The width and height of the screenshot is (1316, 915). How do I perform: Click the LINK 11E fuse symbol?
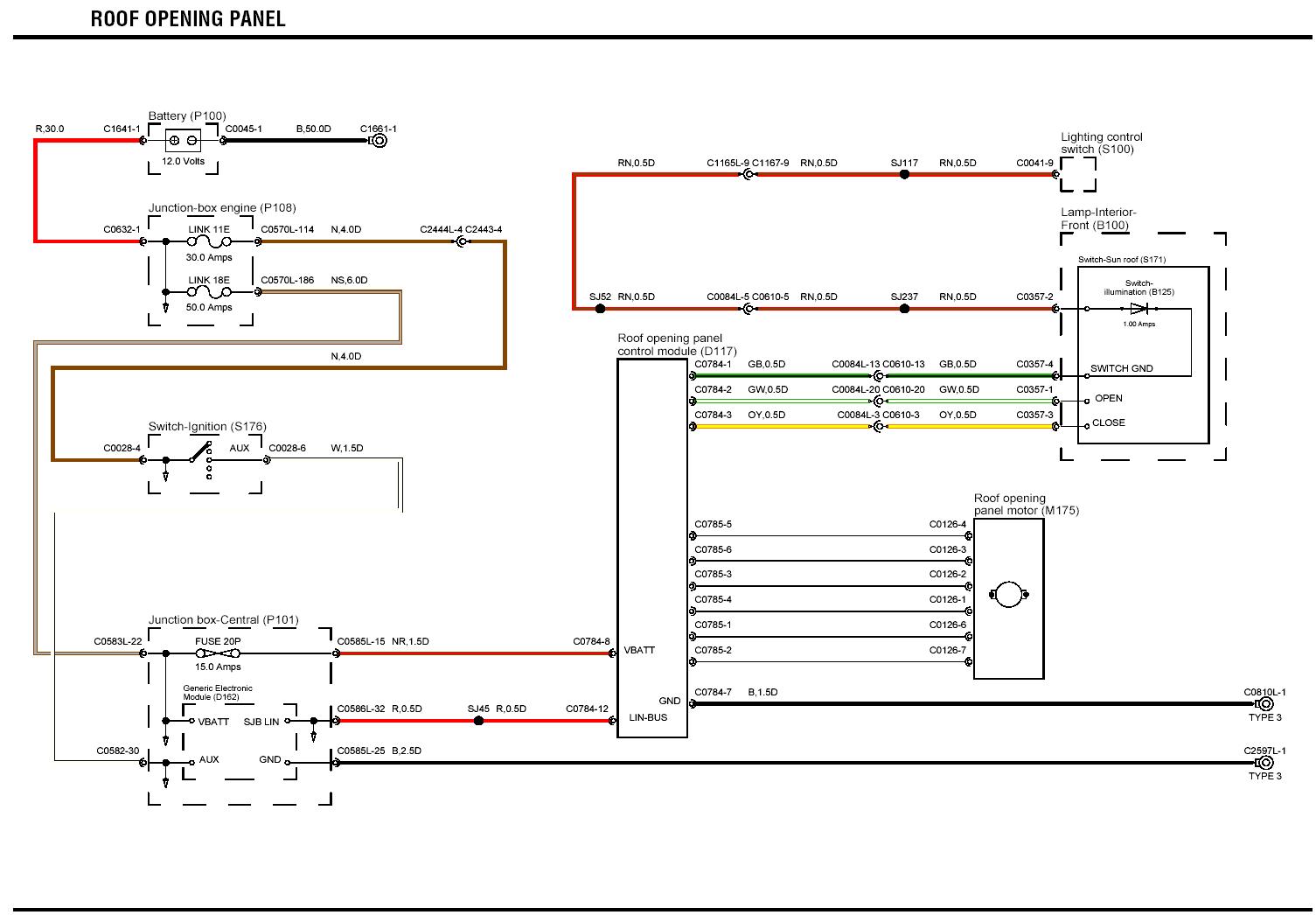210,241
